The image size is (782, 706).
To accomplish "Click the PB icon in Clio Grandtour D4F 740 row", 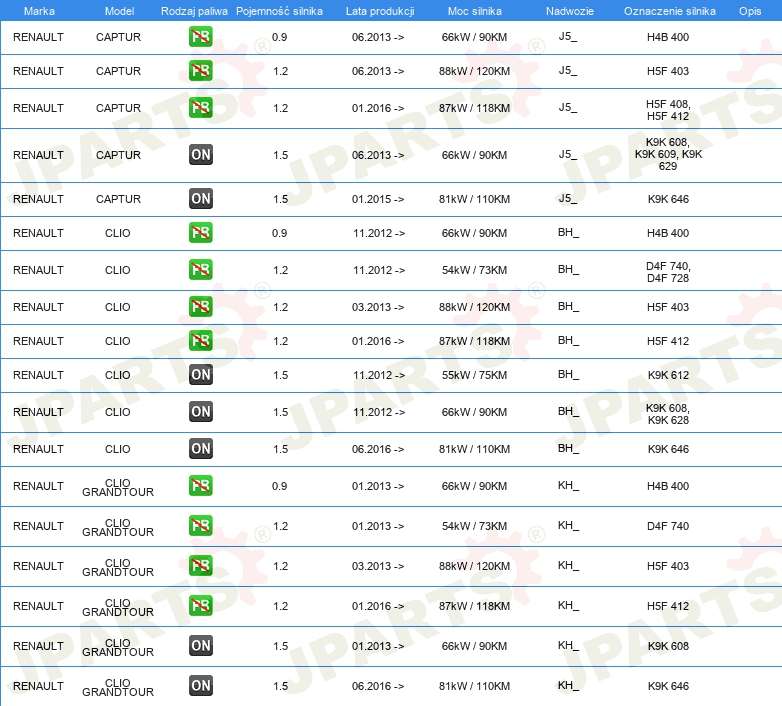I will [200, 526].
